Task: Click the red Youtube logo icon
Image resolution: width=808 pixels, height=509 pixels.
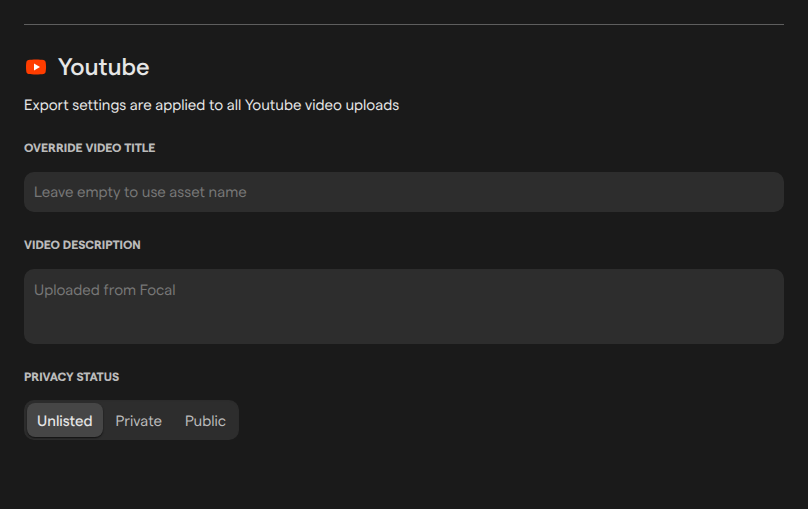Action: tap(36, 67)
